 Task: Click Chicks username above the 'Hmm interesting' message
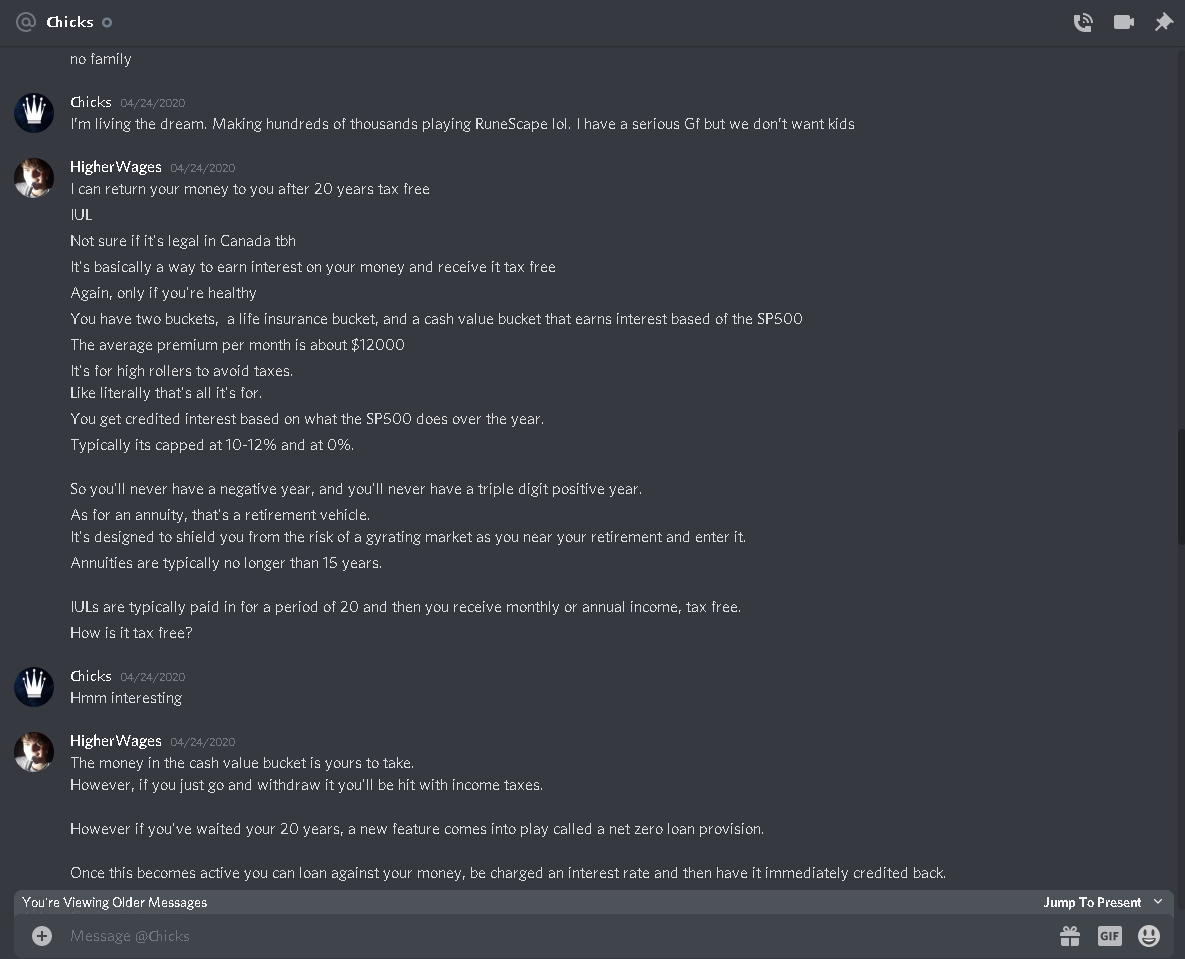[x=91, y=676]
